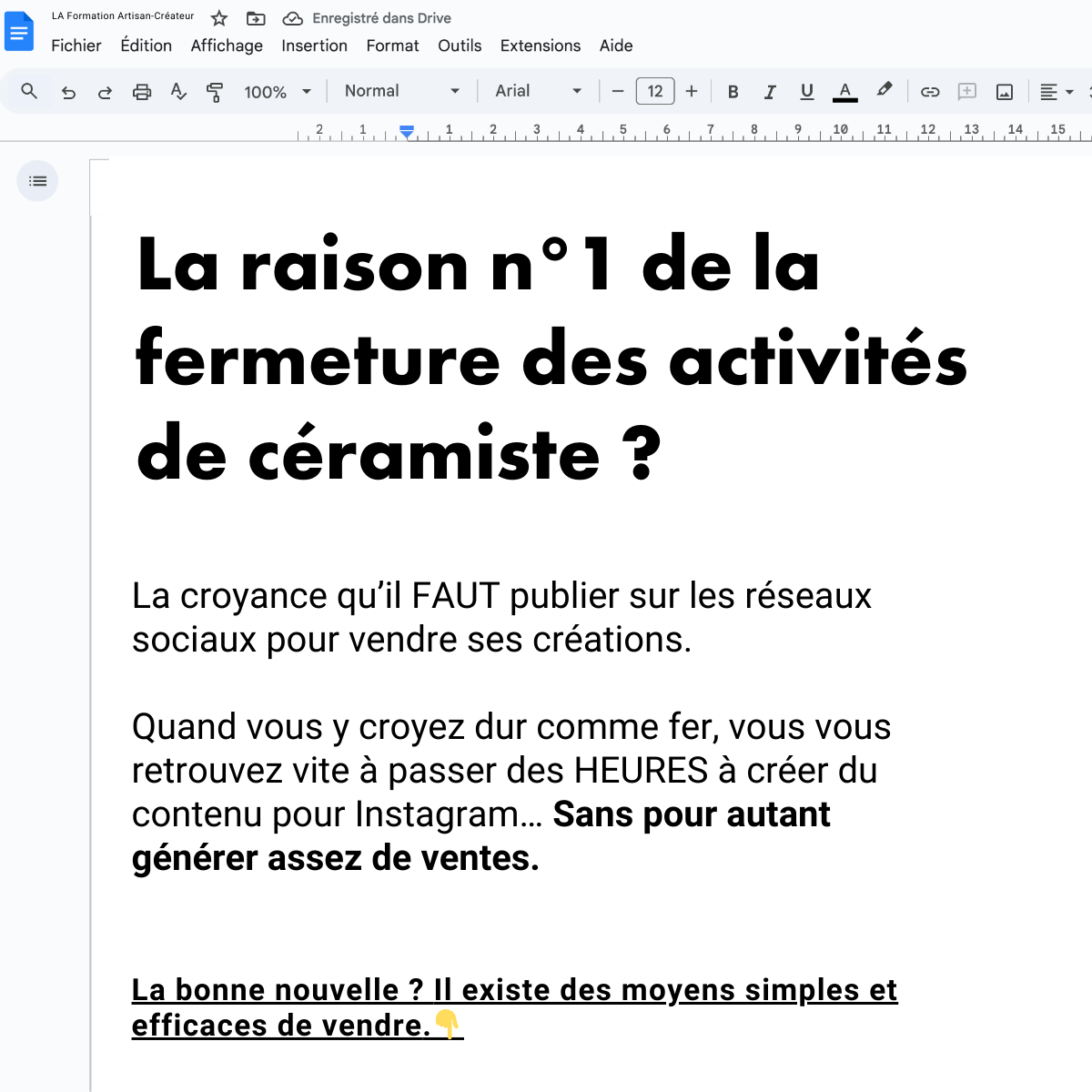
Task: Open the Aide menu
Action: (616, 45)
